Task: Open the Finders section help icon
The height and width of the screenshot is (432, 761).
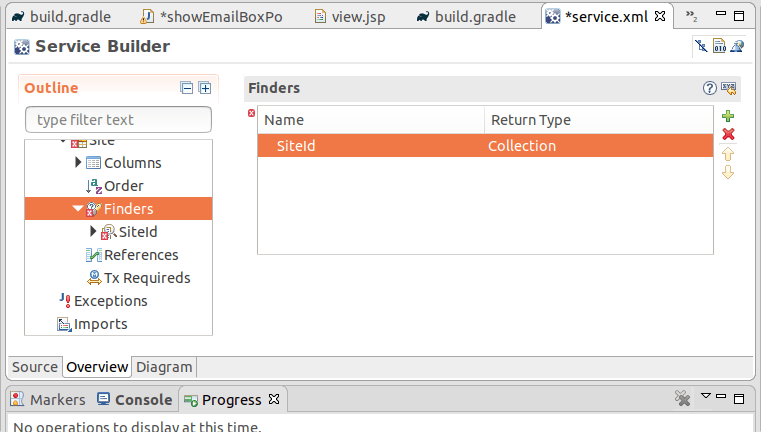Action: 710,89
